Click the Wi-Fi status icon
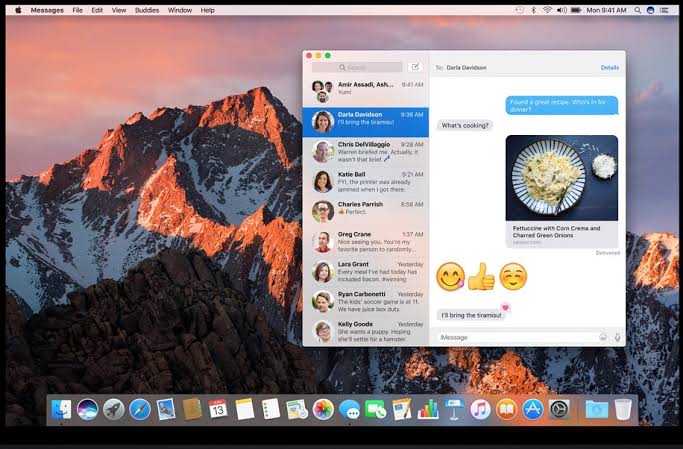The height and width of the screenshot is (449, 683). (547, 10)
